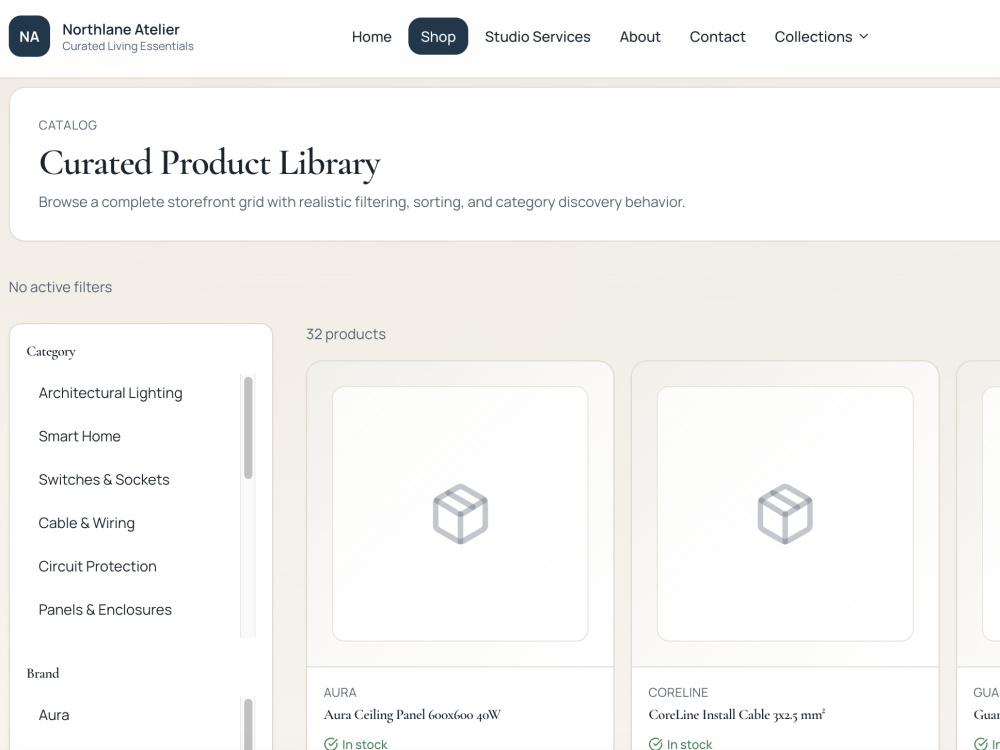Click the Category section heading
The width and height of the screenshot is (1000, 750).
51,352
